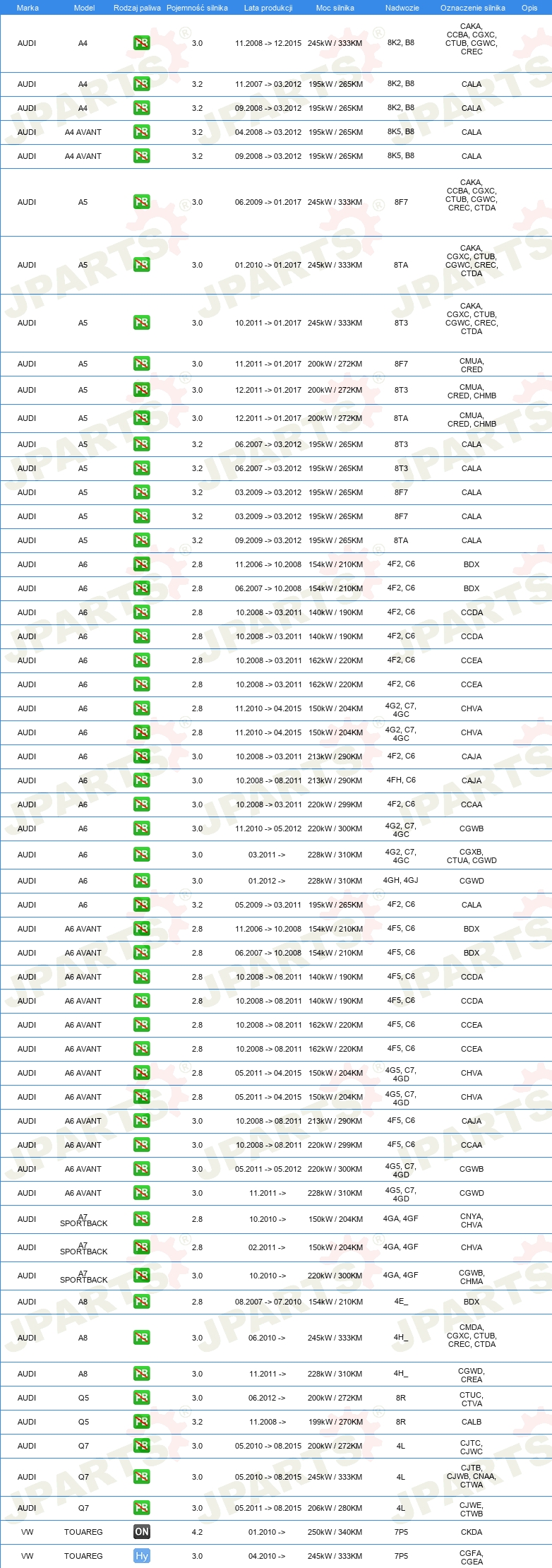
Task: Select the 250kW / 340KM power cell
Action: (x=335, y=1532)
